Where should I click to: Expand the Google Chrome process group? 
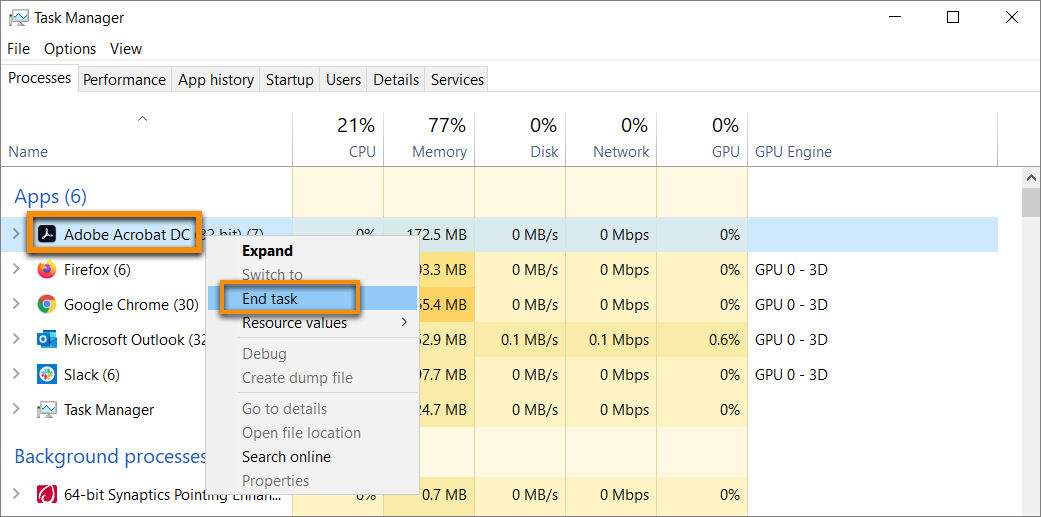pos(16,305)
